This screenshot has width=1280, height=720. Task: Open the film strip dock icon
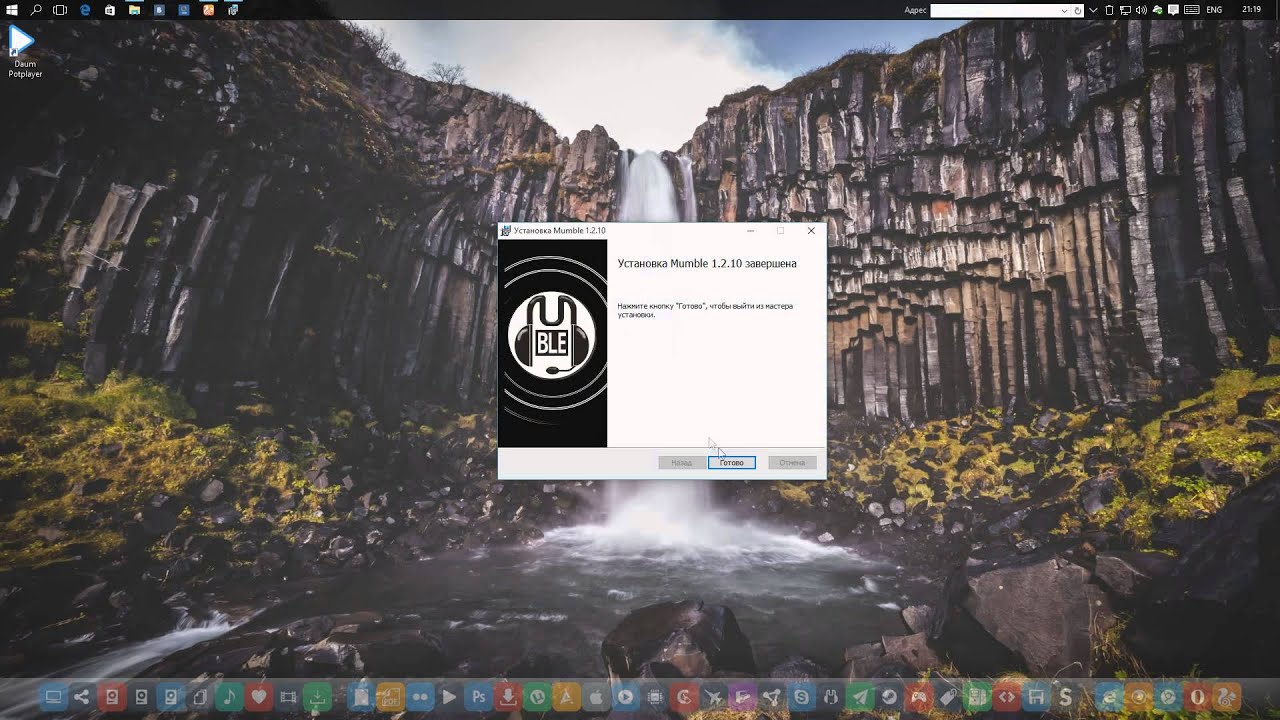288,696
